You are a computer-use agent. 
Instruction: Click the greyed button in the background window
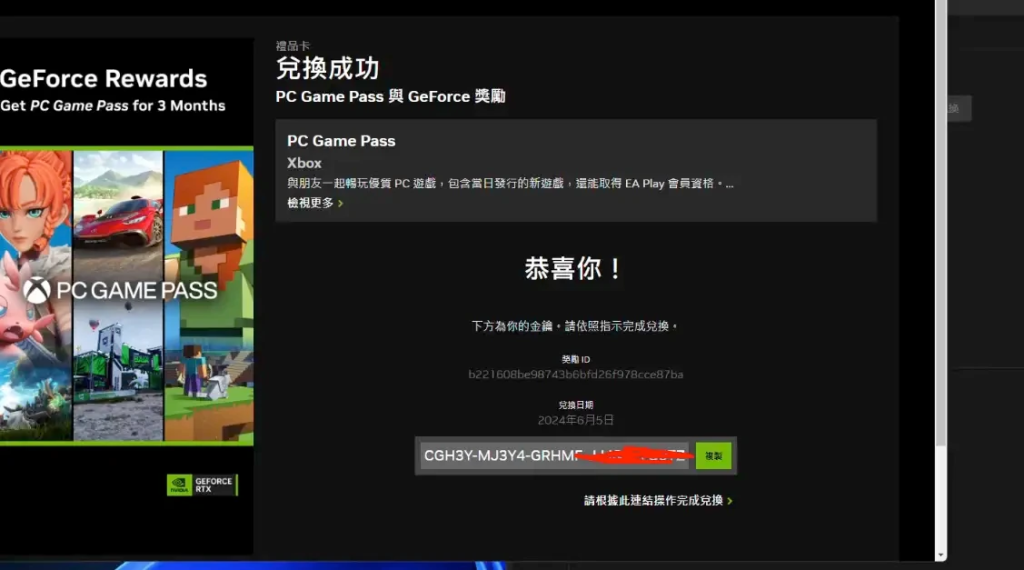tap(959, 108)
